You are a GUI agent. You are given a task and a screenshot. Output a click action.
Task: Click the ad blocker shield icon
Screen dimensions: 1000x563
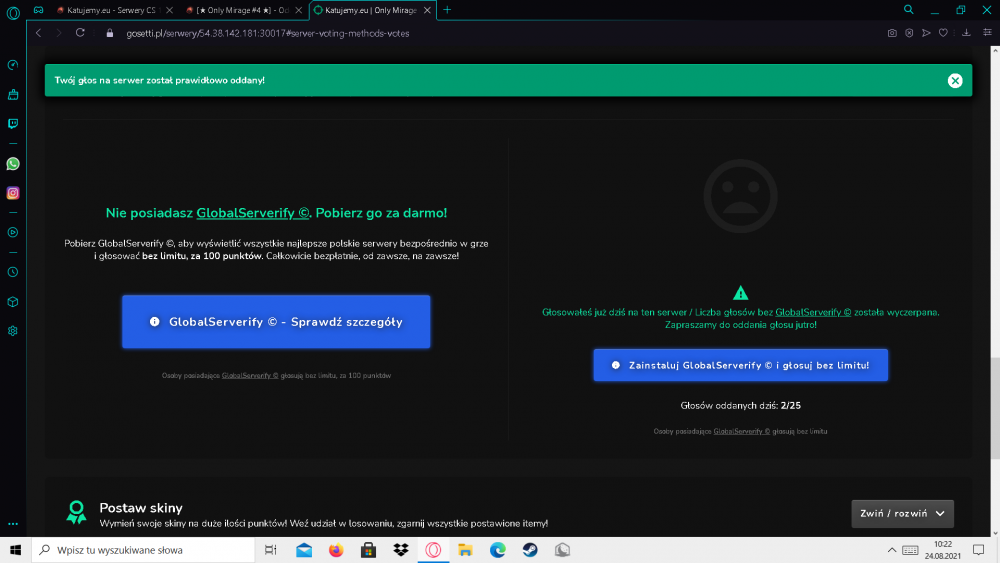(909, 33)
